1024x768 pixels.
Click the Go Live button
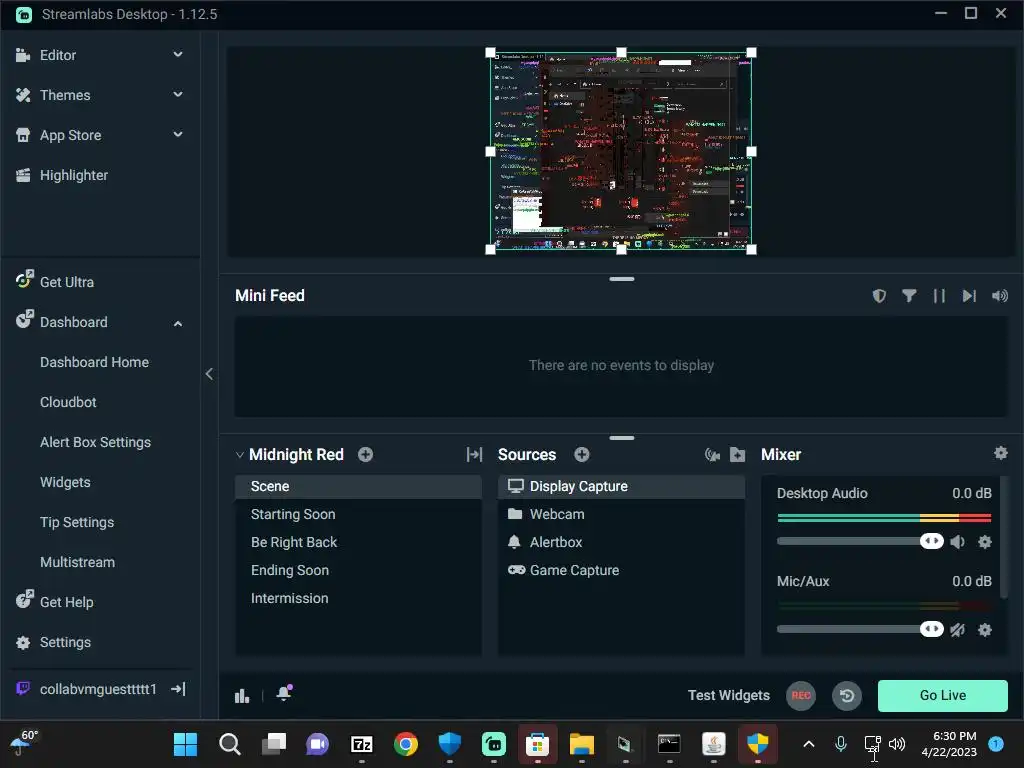[x=942, y=696]
